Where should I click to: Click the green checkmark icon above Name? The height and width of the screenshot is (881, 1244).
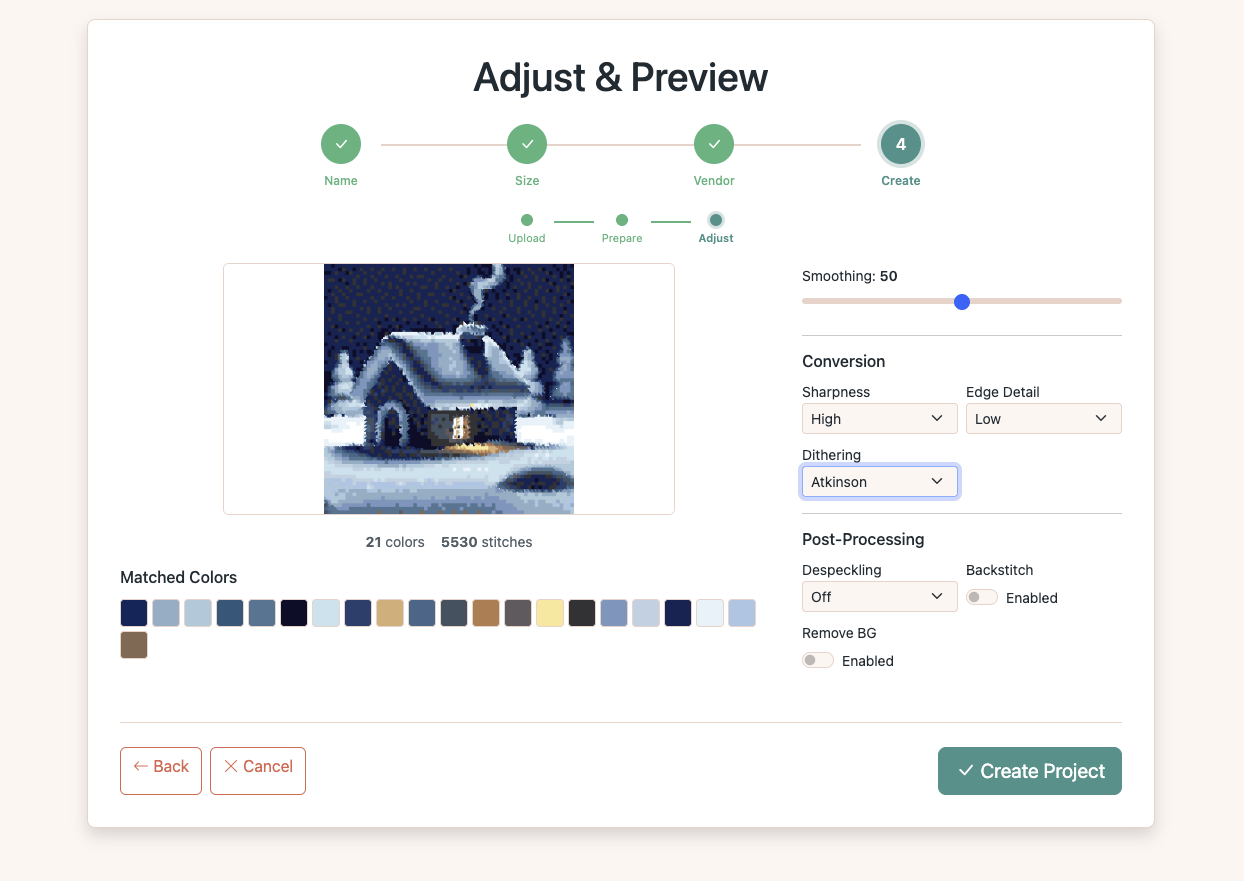click(x=340, y=143)
